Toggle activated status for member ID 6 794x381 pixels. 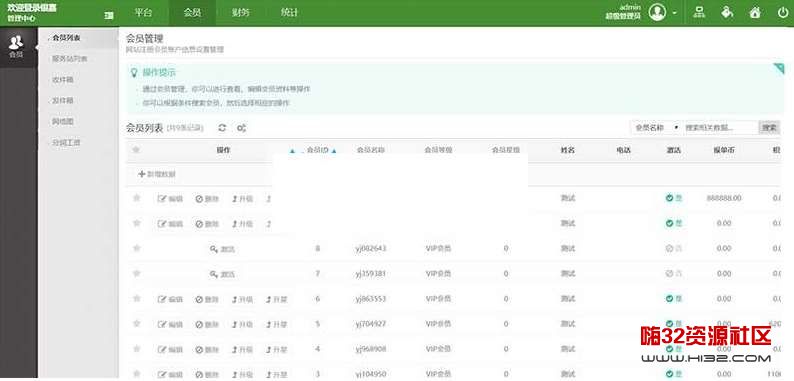point(674,299)
